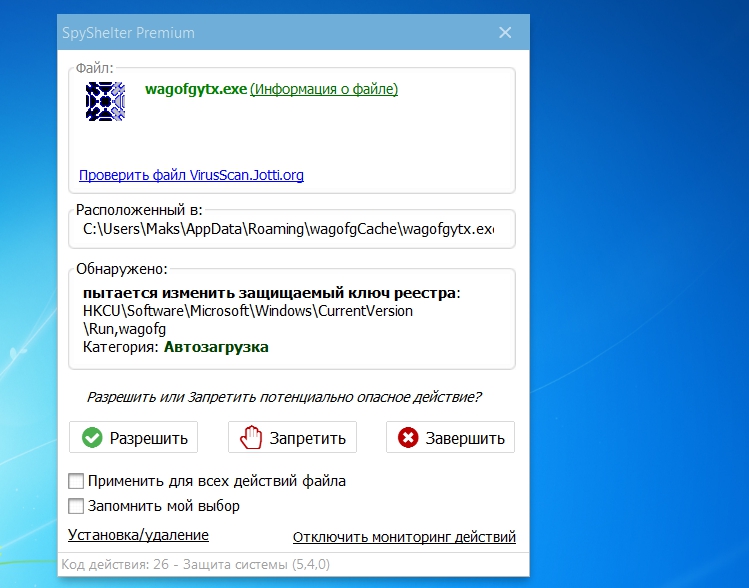Viewport: 749px width, 588px height.
Task: Open the Установка/удаление link
Action: 138,535
